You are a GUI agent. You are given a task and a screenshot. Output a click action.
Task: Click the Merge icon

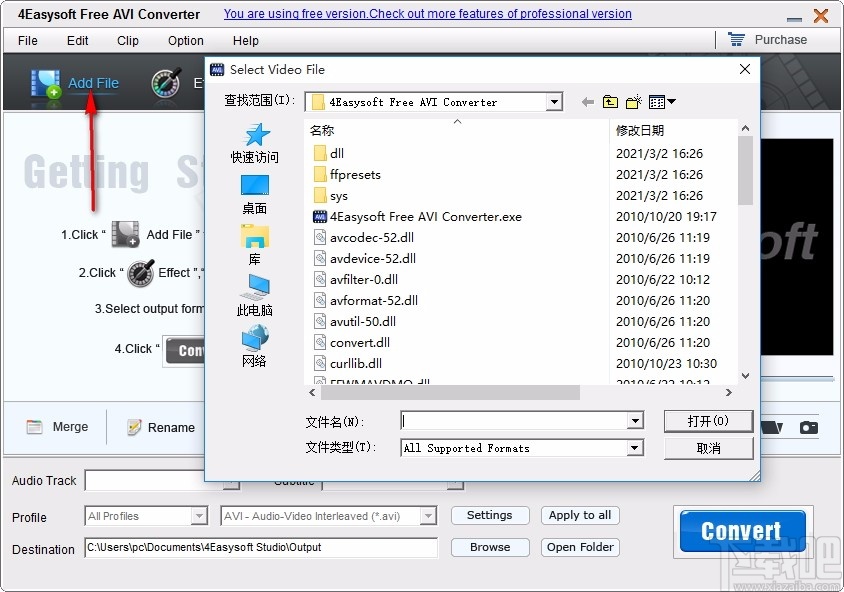tap(34, 427)
